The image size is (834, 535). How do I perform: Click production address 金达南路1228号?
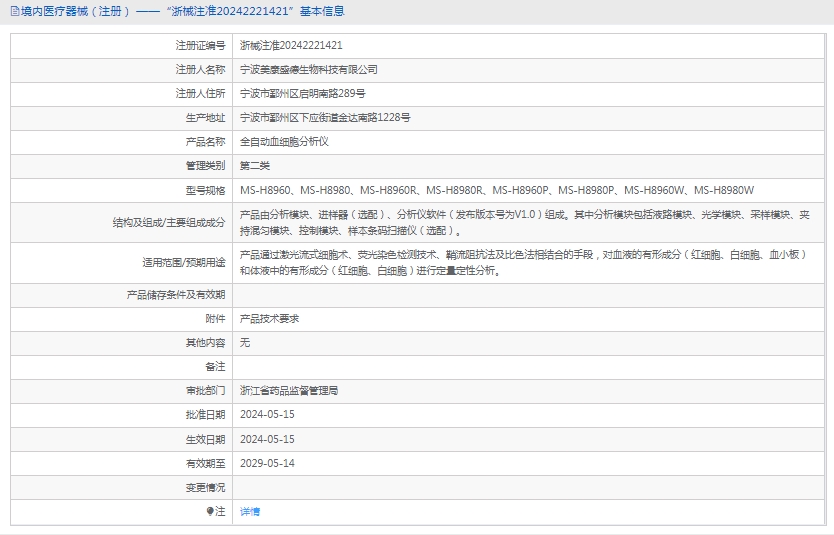point(325,117)
